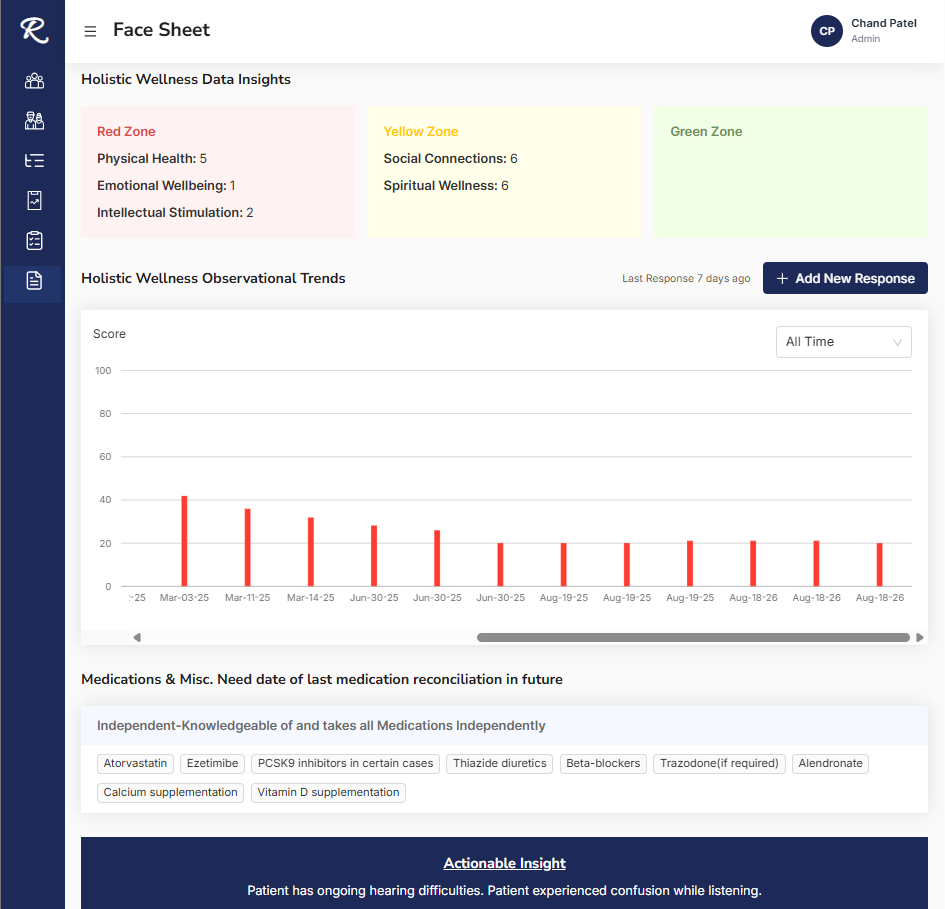Select the Face Sheet document sidebar icon
The image size is (945, 909).
pos(34,281)
